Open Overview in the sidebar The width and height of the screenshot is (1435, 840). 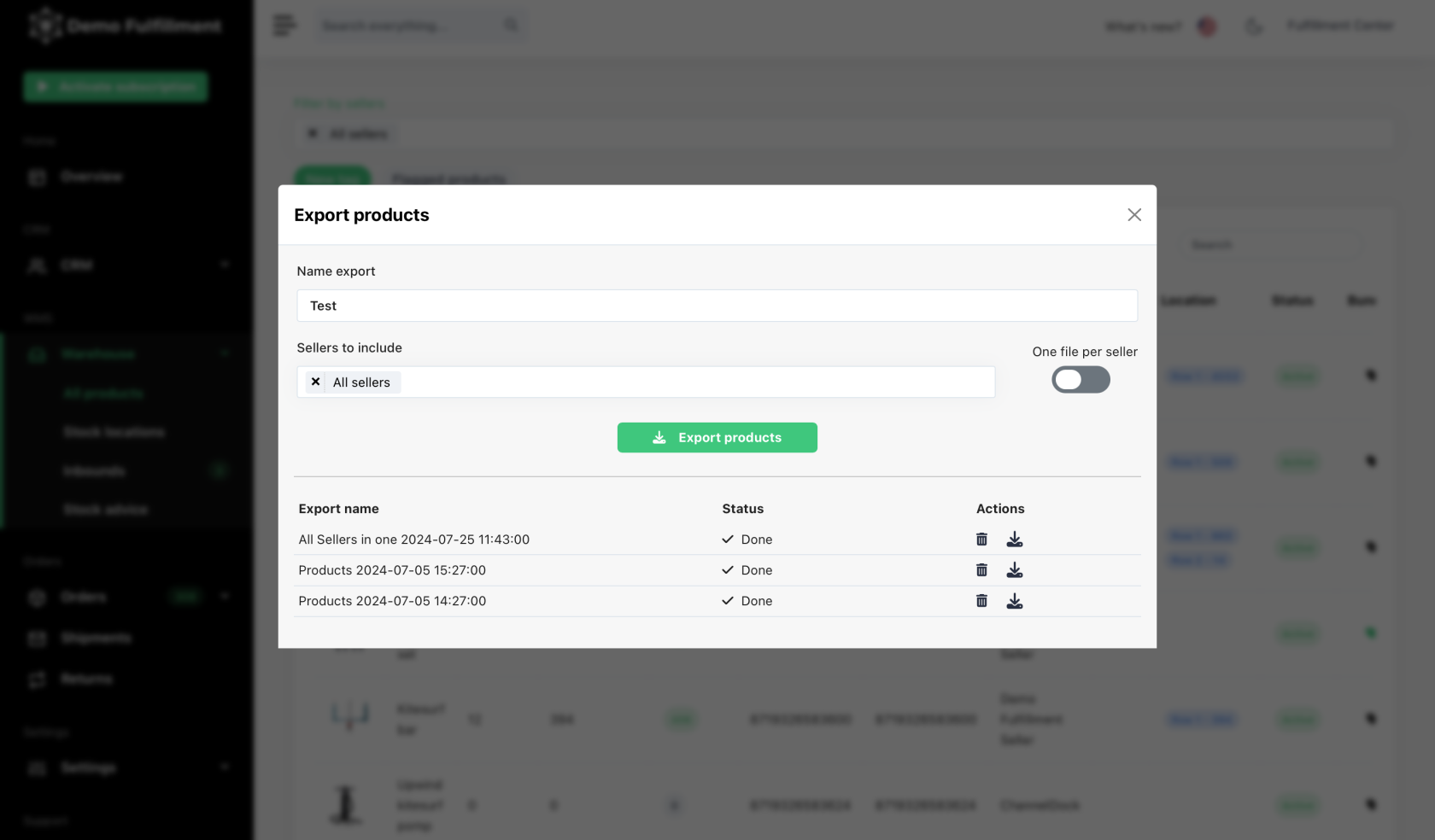point(91,177)
